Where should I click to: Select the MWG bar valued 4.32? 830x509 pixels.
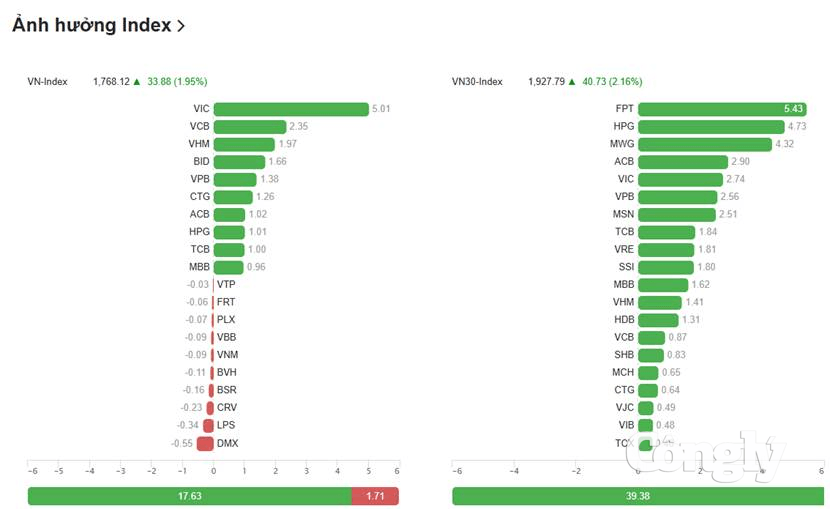point(705,144)
